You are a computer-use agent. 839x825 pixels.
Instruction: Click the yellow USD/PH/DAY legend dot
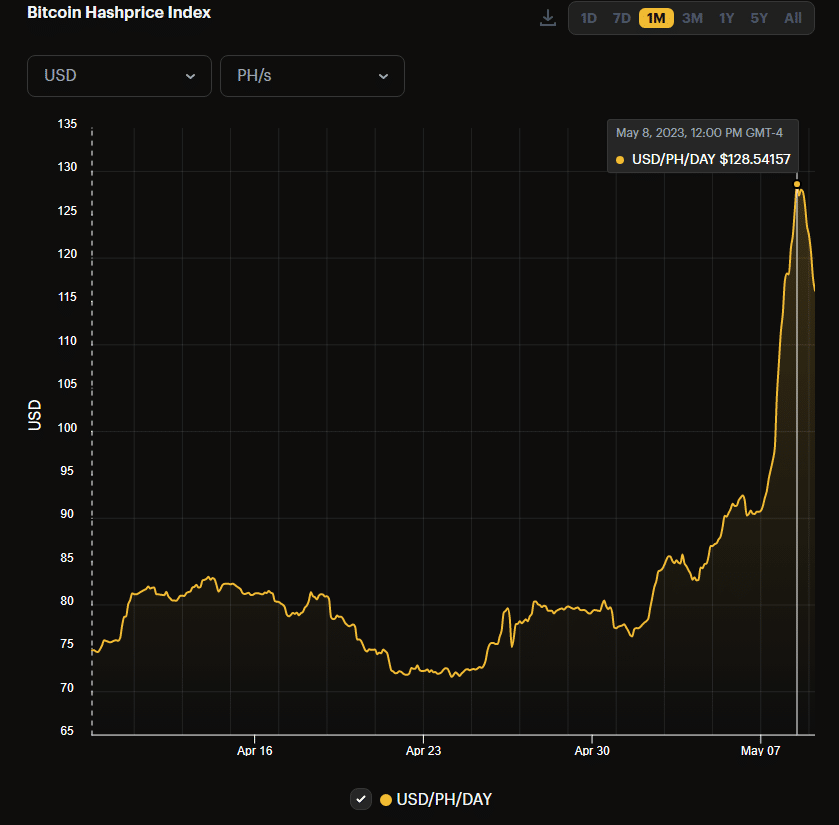(x=386, y=800)
